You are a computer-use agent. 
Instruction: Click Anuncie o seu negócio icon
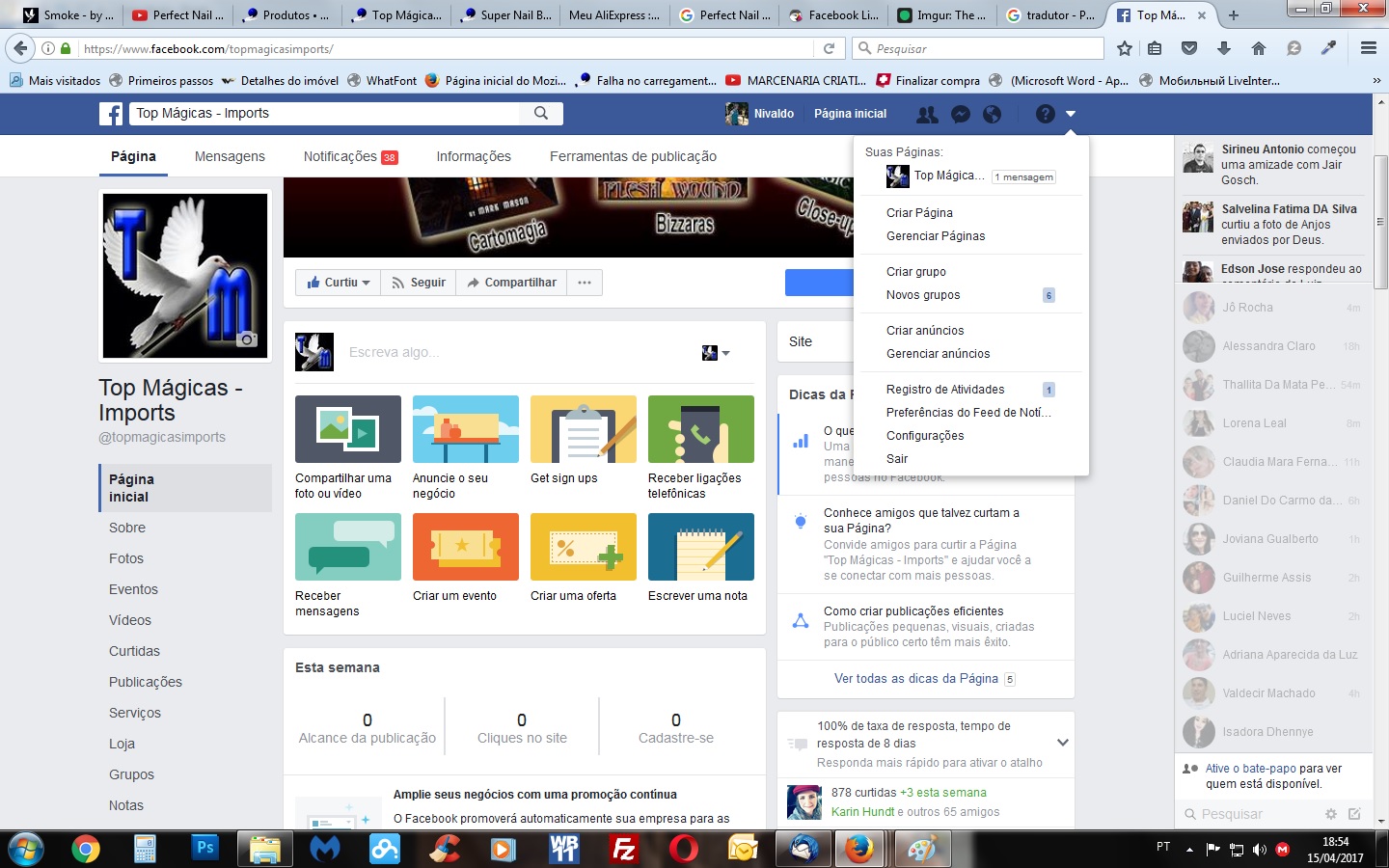coord(466,429)
